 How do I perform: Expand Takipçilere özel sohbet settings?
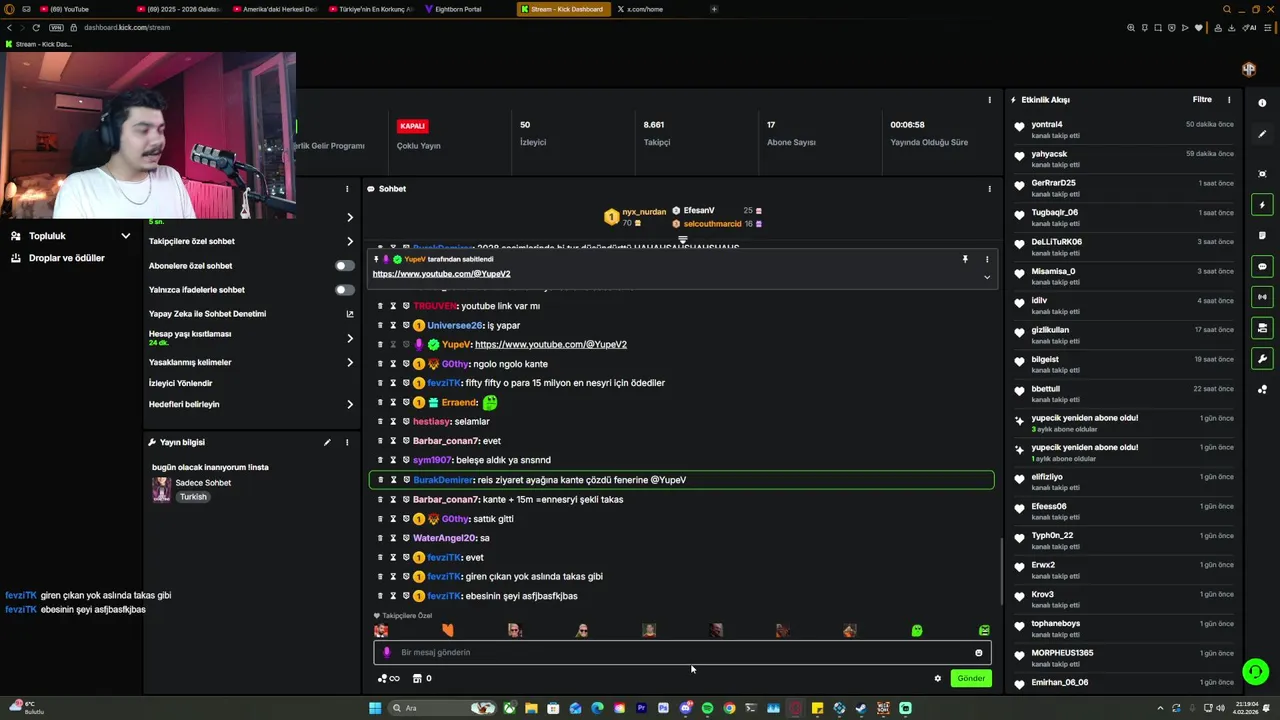[x=350, y=241]
